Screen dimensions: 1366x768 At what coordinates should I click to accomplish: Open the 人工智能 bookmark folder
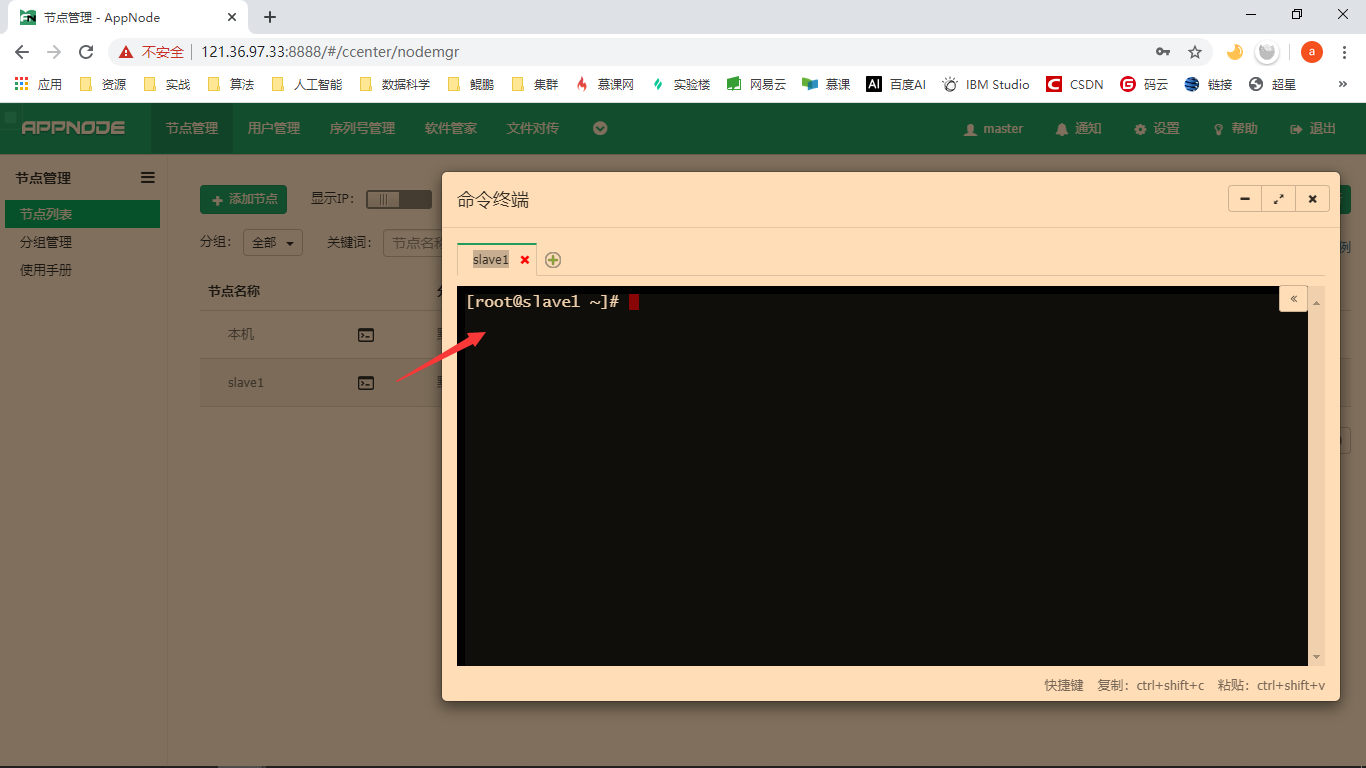click(x=307, y=84)
